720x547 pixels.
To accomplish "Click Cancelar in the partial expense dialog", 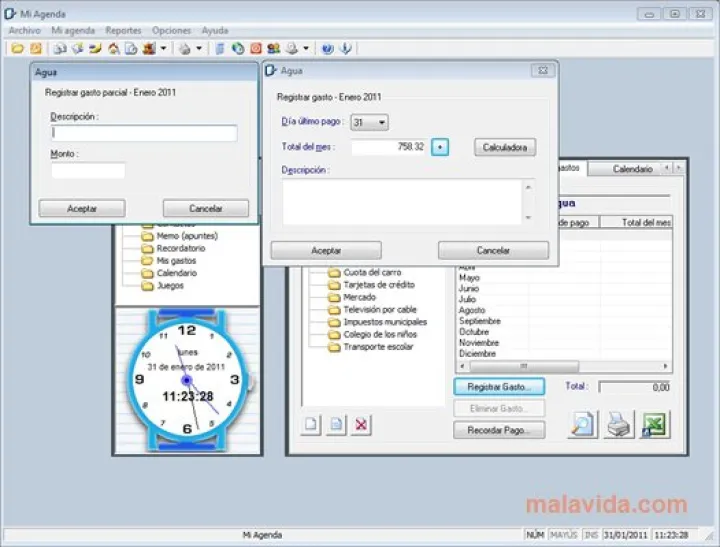I will pos(205,209).
